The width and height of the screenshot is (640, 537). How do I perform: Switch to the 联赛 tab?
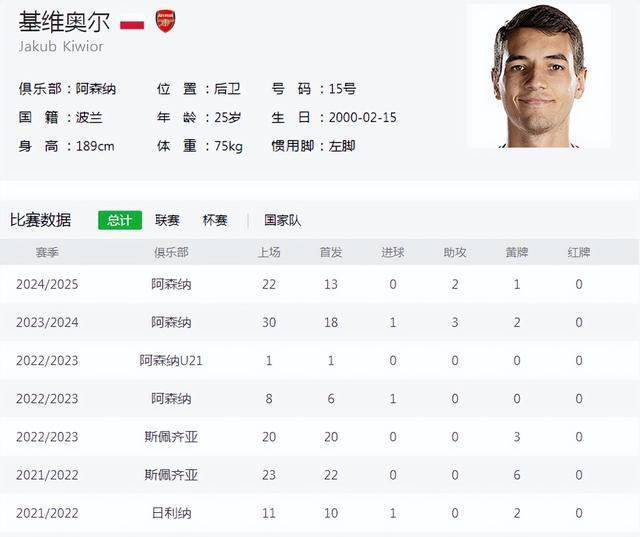pyautogui.click(x=167, y=220)
